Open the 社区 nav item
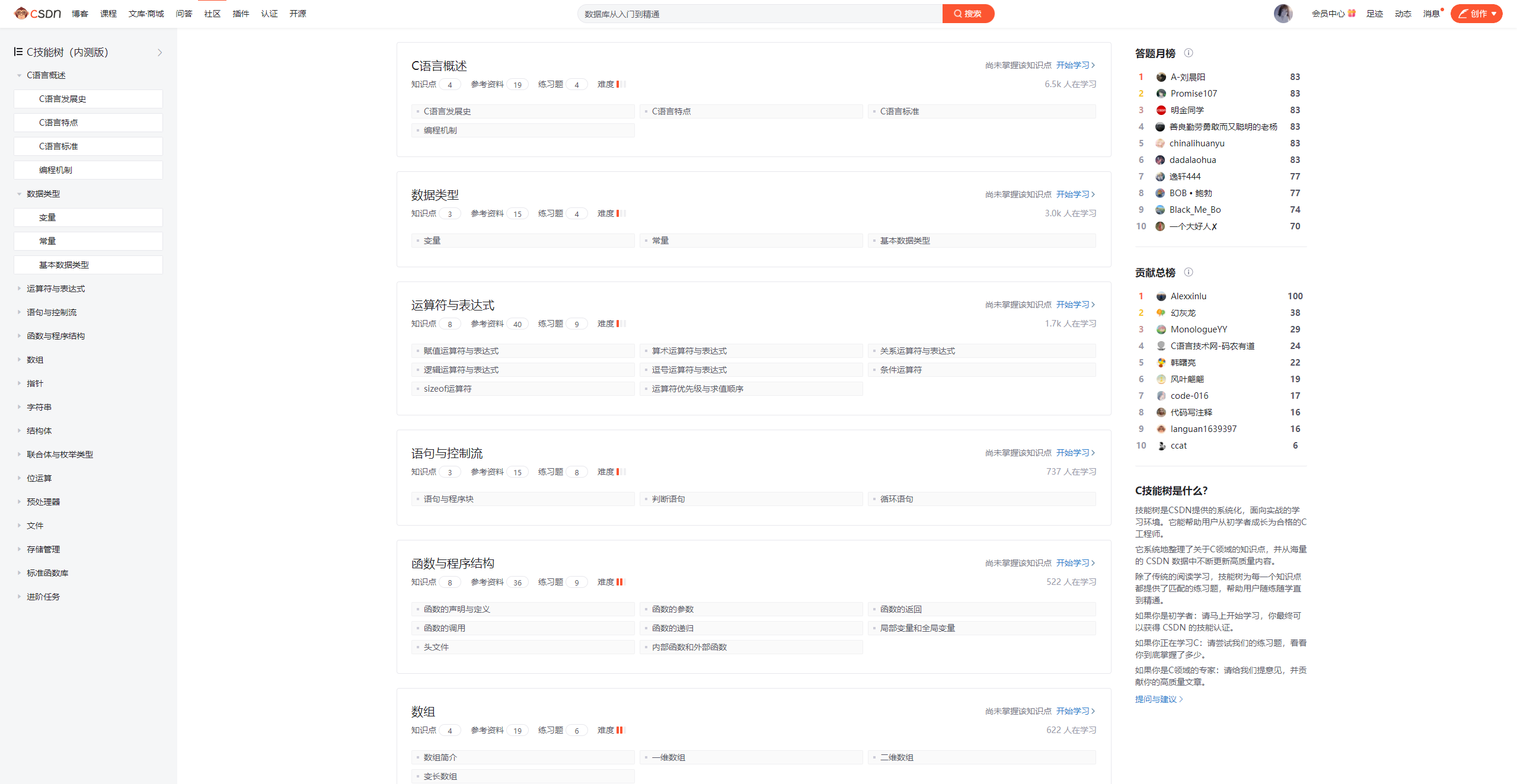This screenshot has height=784, width=1517. pos(212,13)
